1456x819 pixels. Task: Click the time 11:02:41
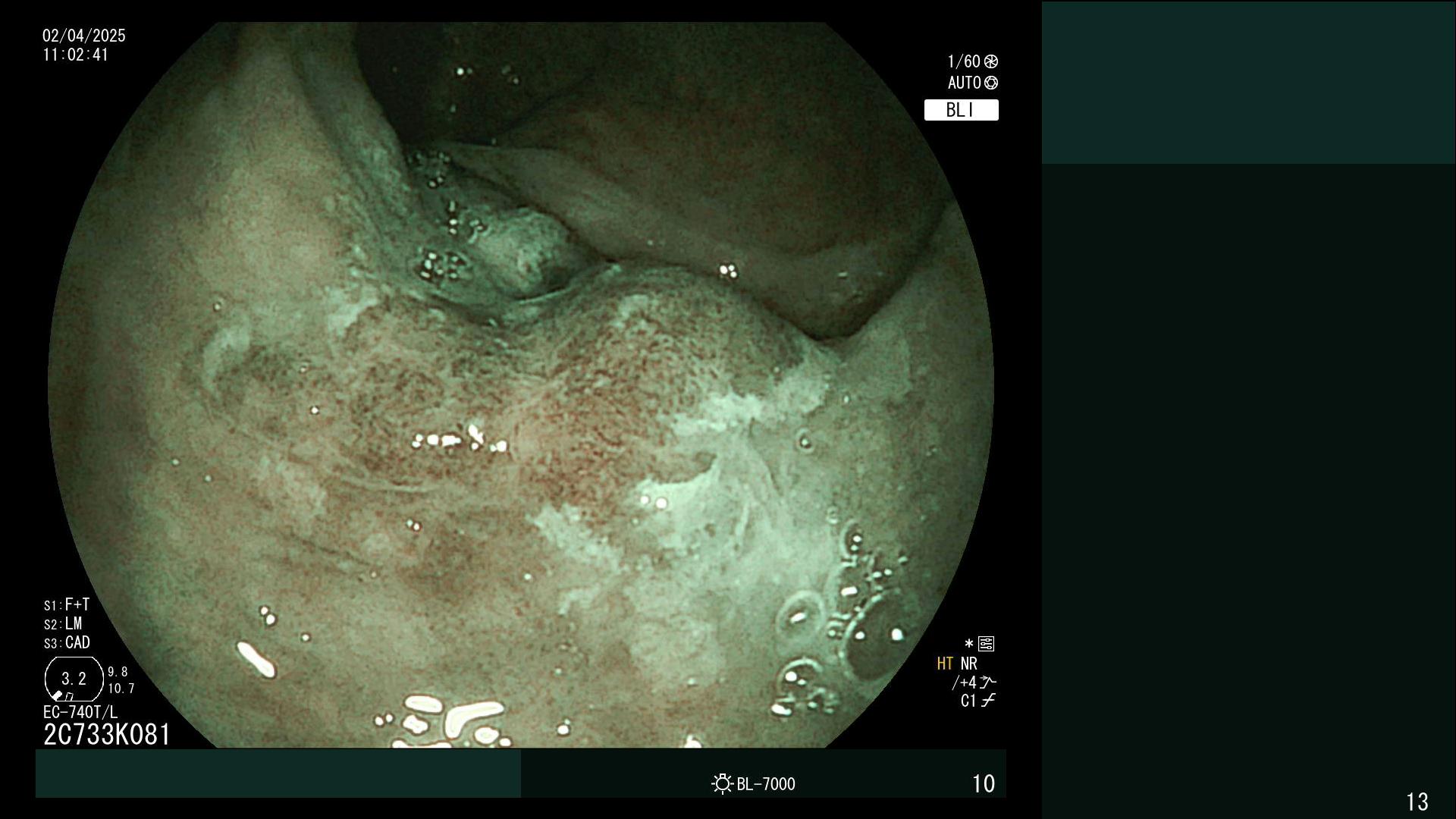(76, 55)
